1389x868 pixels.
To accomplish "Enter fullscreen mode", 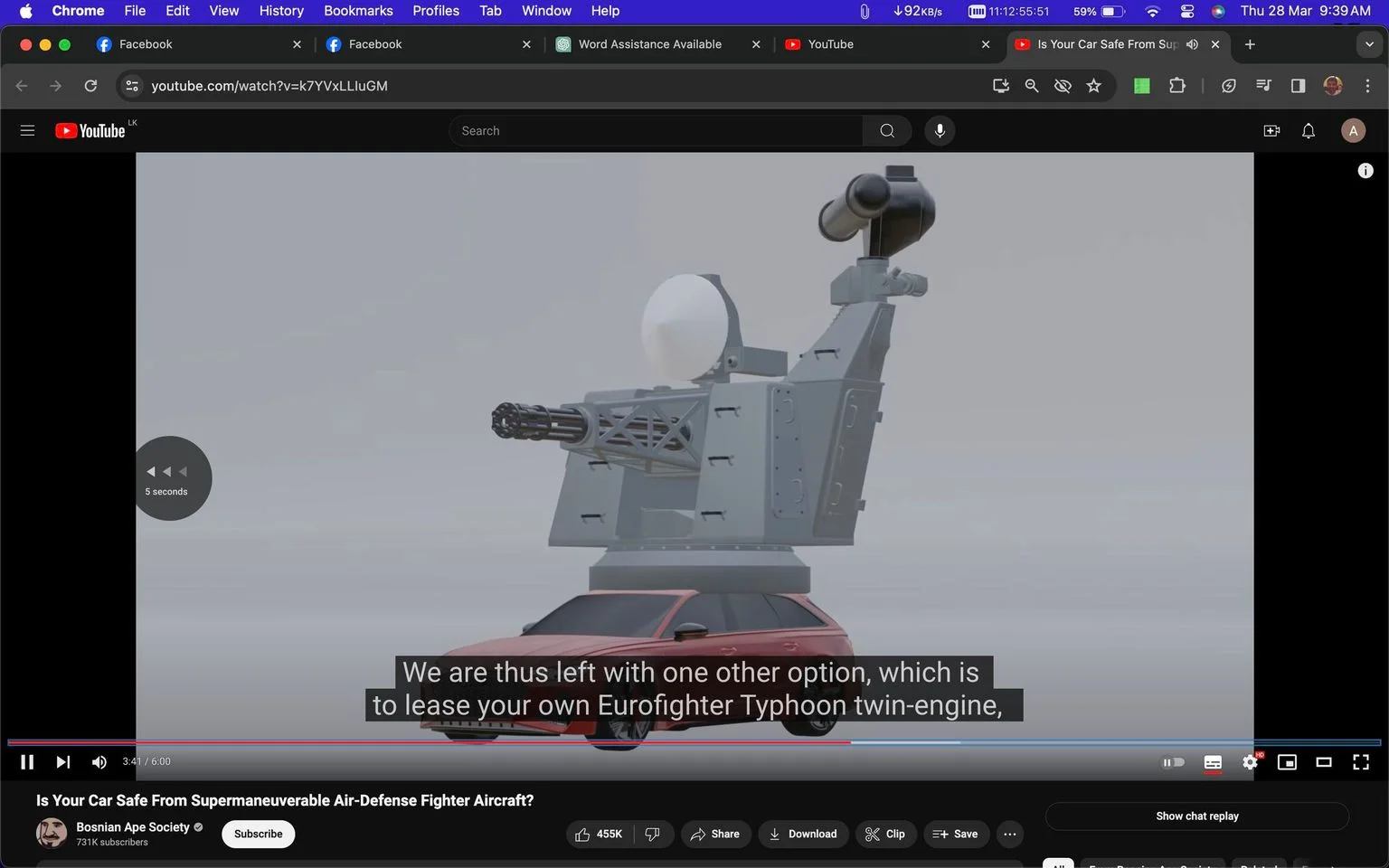I will [x=1361, y=762].
